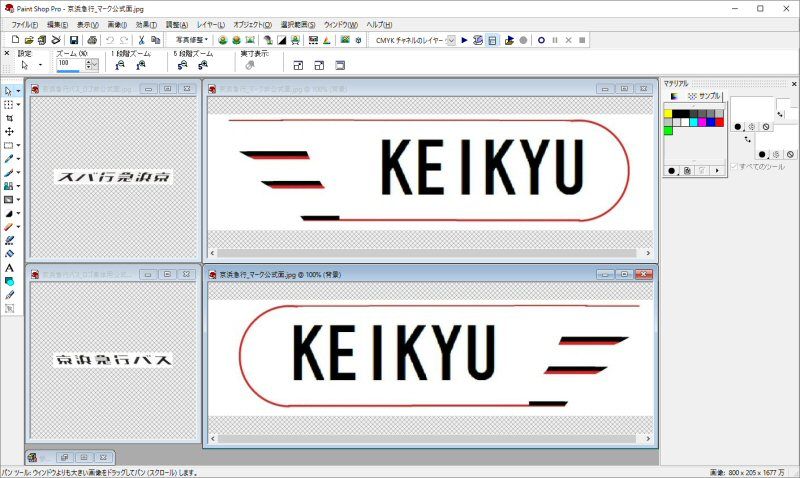
Task: Toggle the foreground texture button
Action: [x=752, y=127]
